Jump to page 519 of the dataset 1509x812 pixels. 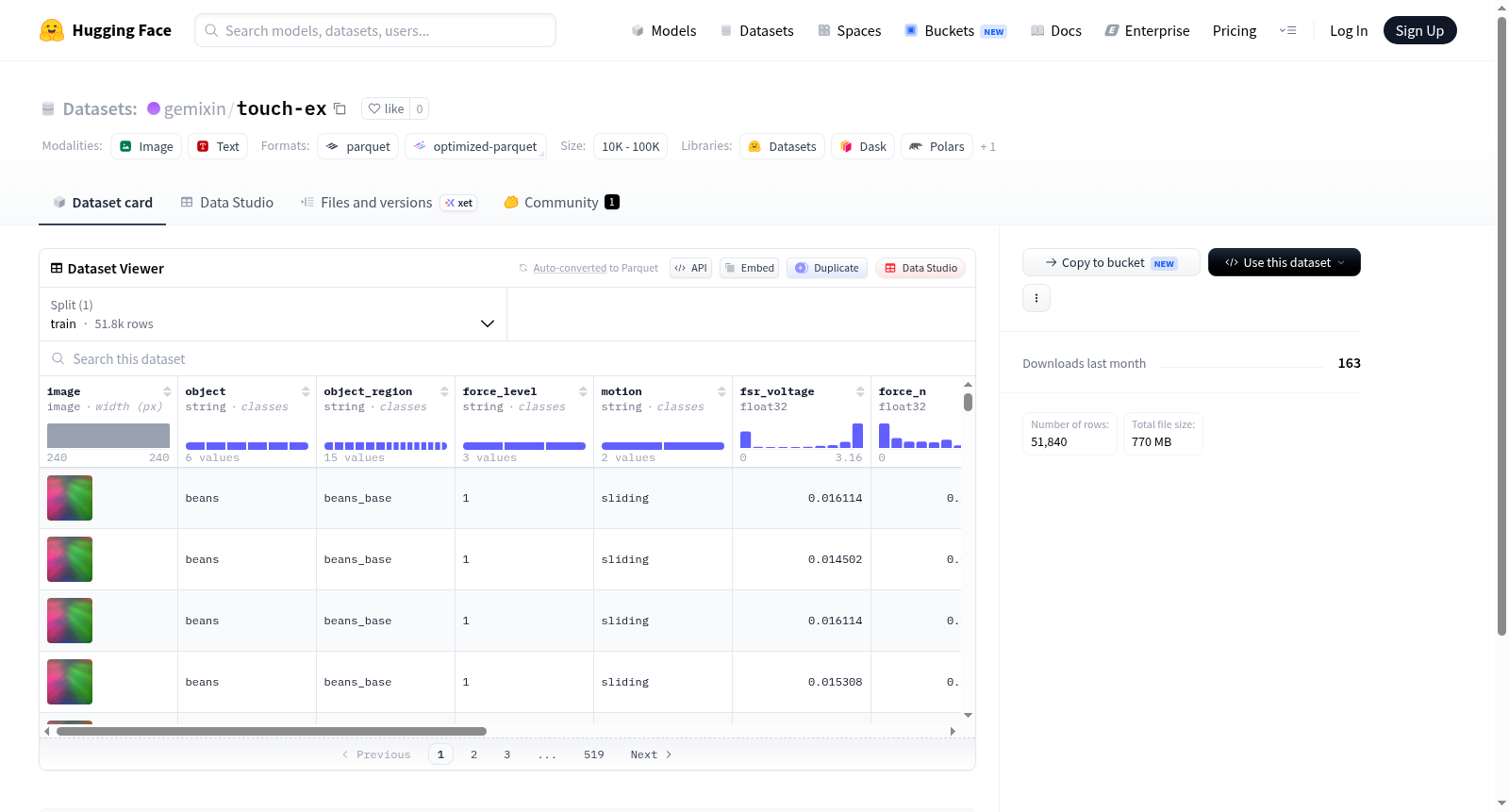pos(593,754)
